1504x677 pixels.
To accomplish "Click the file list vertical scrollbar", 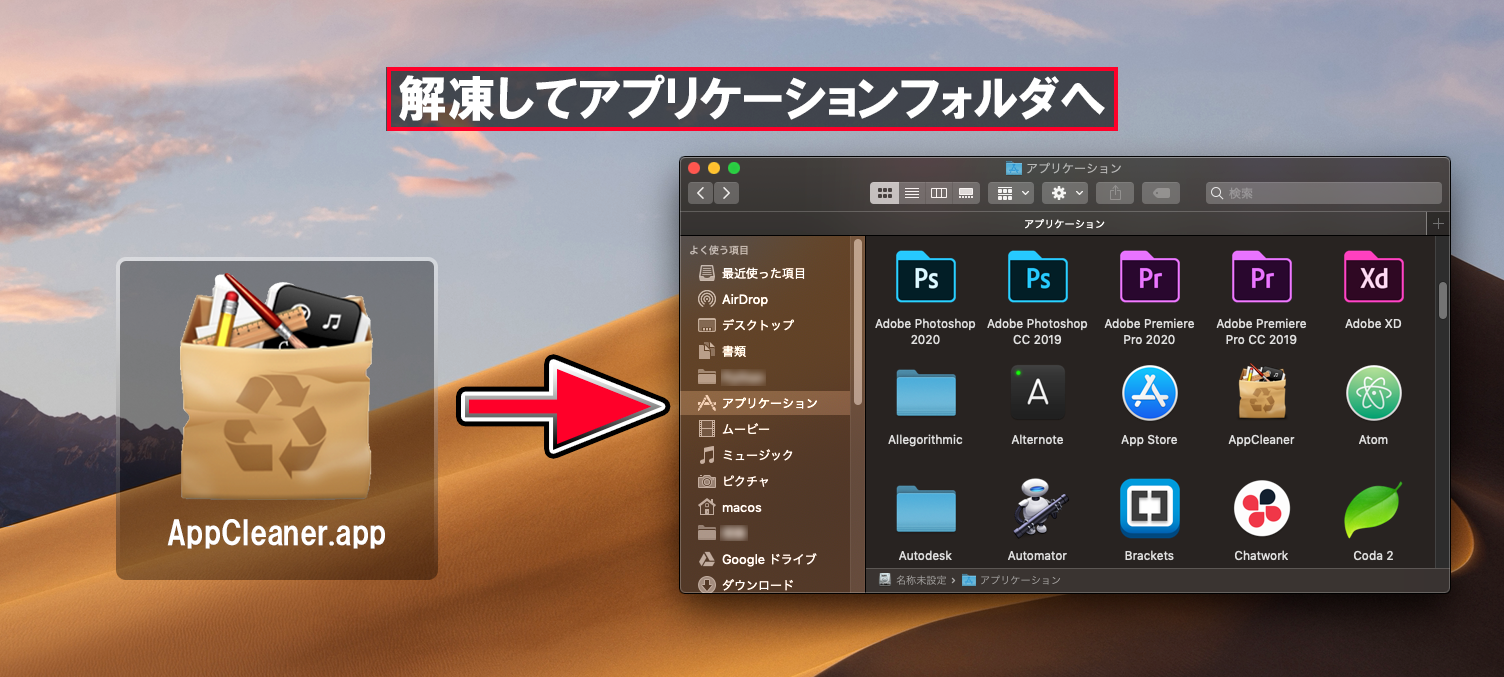I will [x=1442, y=301].
